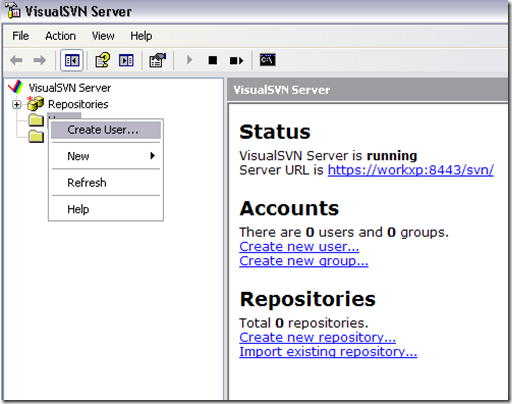Open the https://workxp:8443/svn/ server URL link
This screenshot has height=404, width=512.
pyautogui.click(x=411, y=170)
